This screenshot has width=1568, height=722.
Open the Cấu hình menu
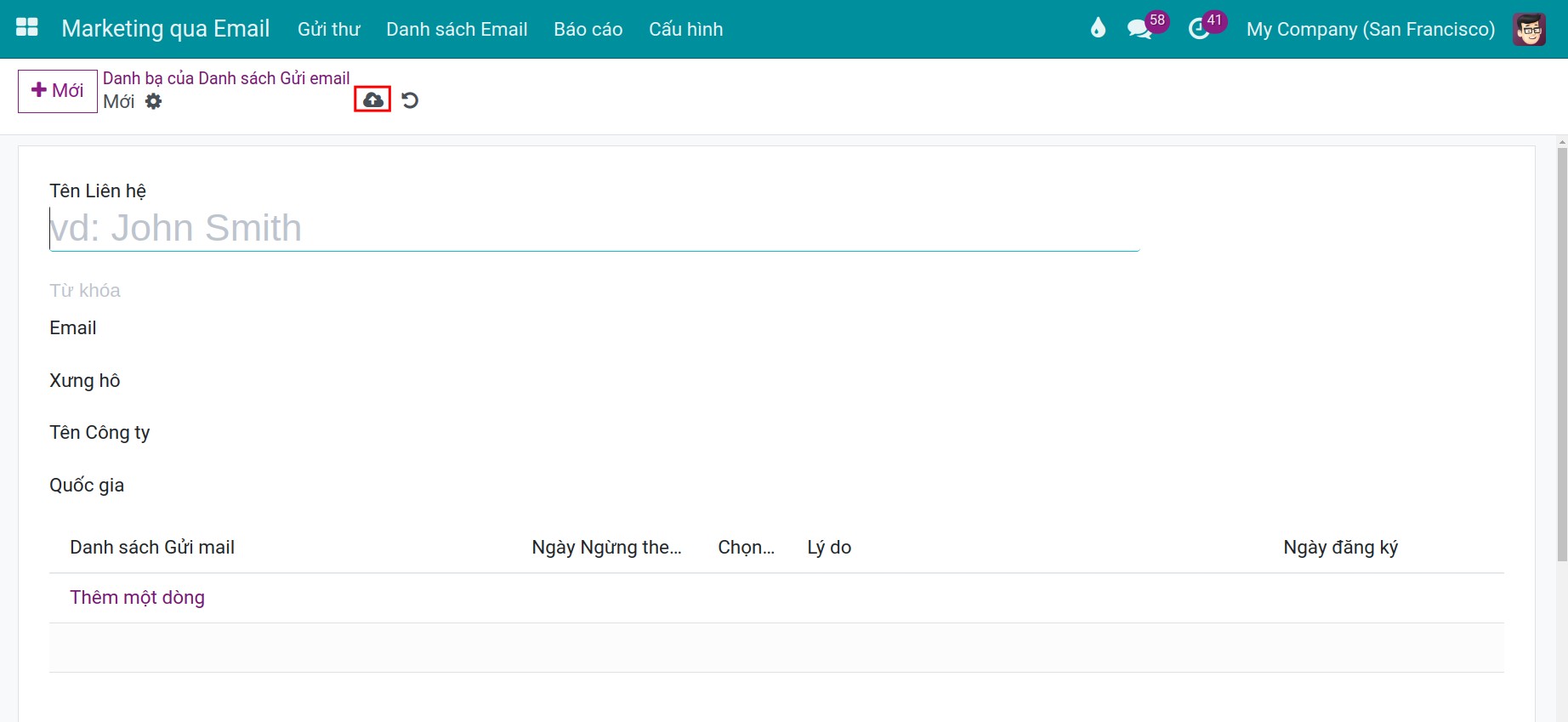click(686, 29)
